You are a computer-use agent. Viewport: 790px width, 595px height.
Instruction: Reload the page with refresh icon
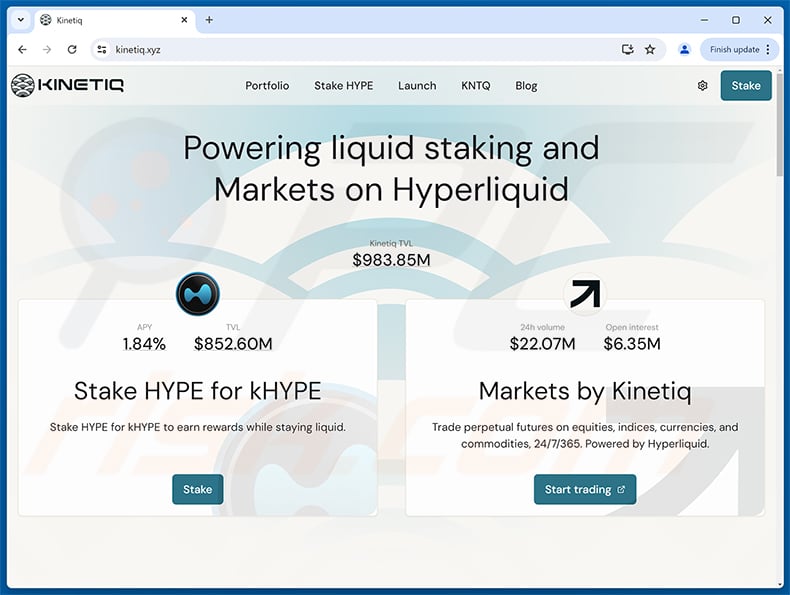(x=72, y=49)
